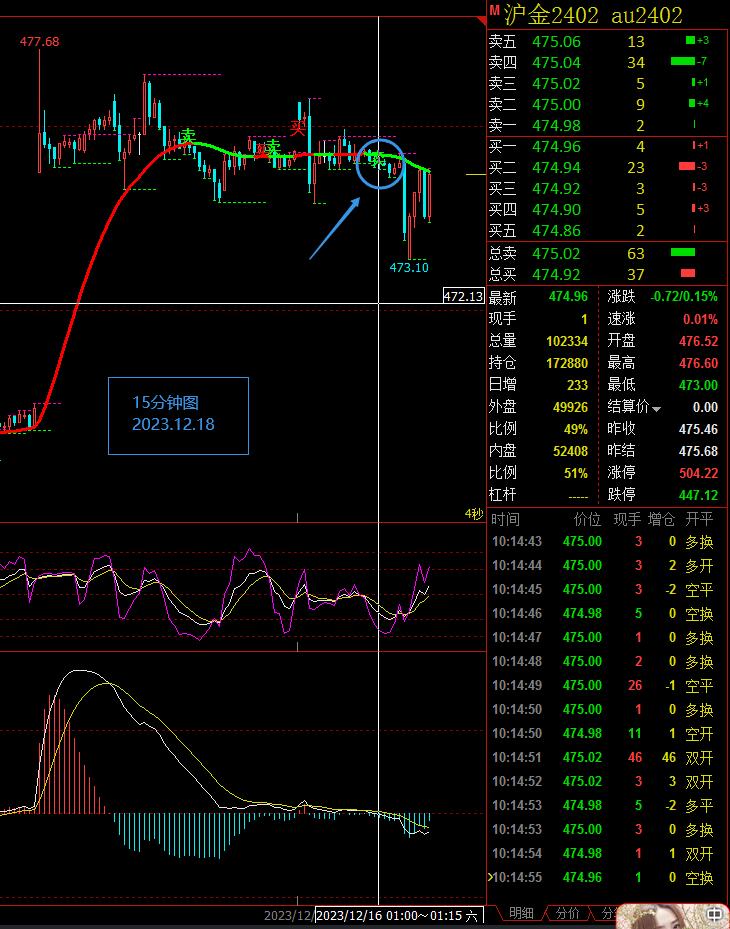Screen dimensions: 730x929
Task: Click the 外盘 49926 value
Action: pos(571,407)
